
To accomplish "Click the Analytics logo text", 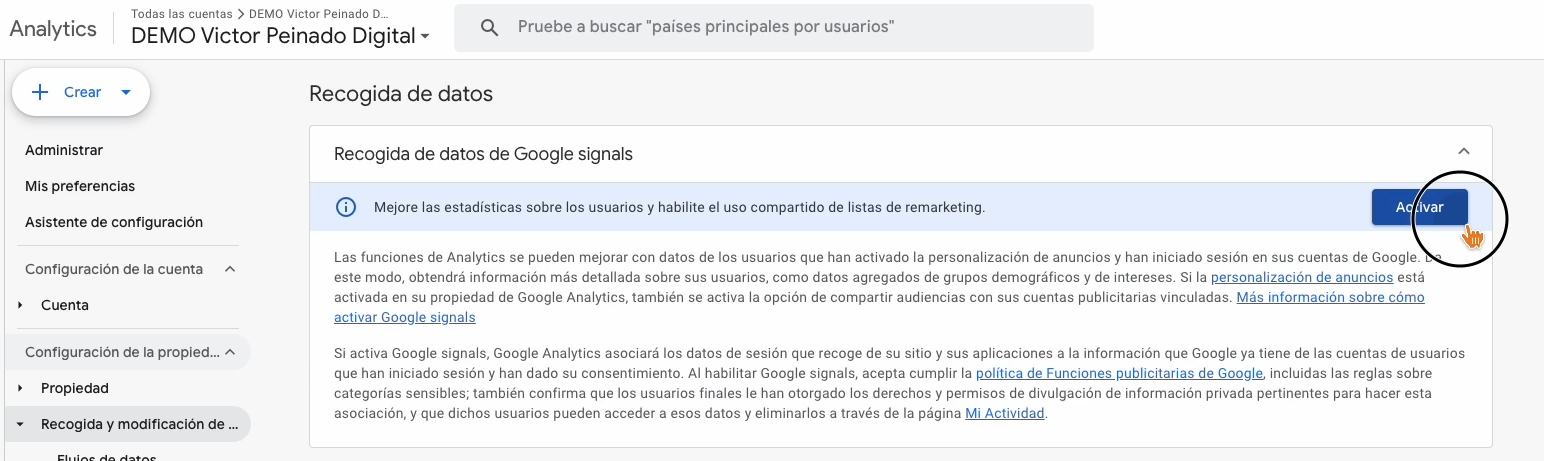I will 53,28.
